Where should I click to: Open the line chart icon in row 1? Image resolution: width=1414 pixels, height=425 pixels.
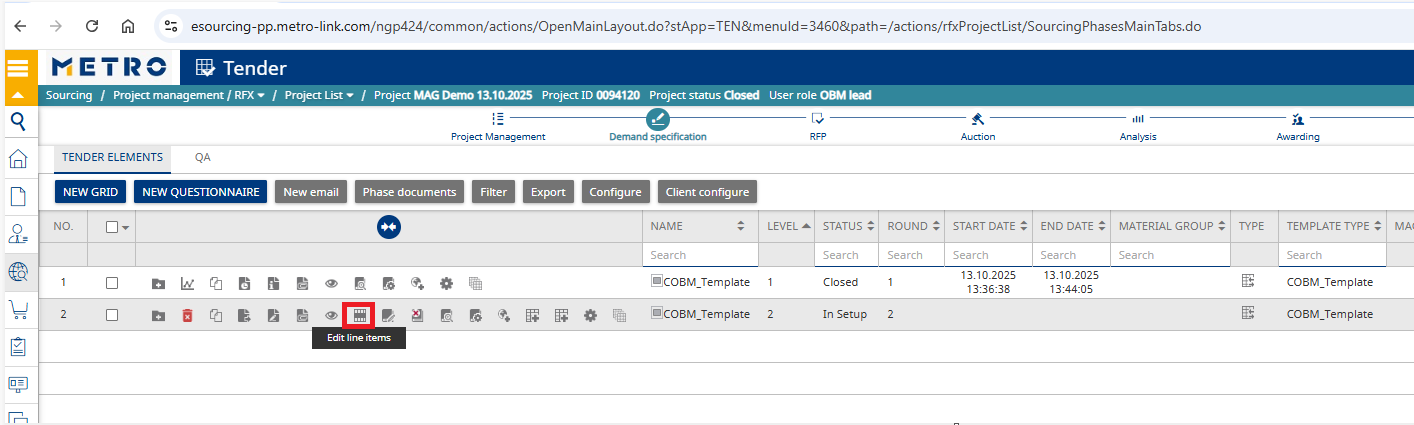[187, 283]
